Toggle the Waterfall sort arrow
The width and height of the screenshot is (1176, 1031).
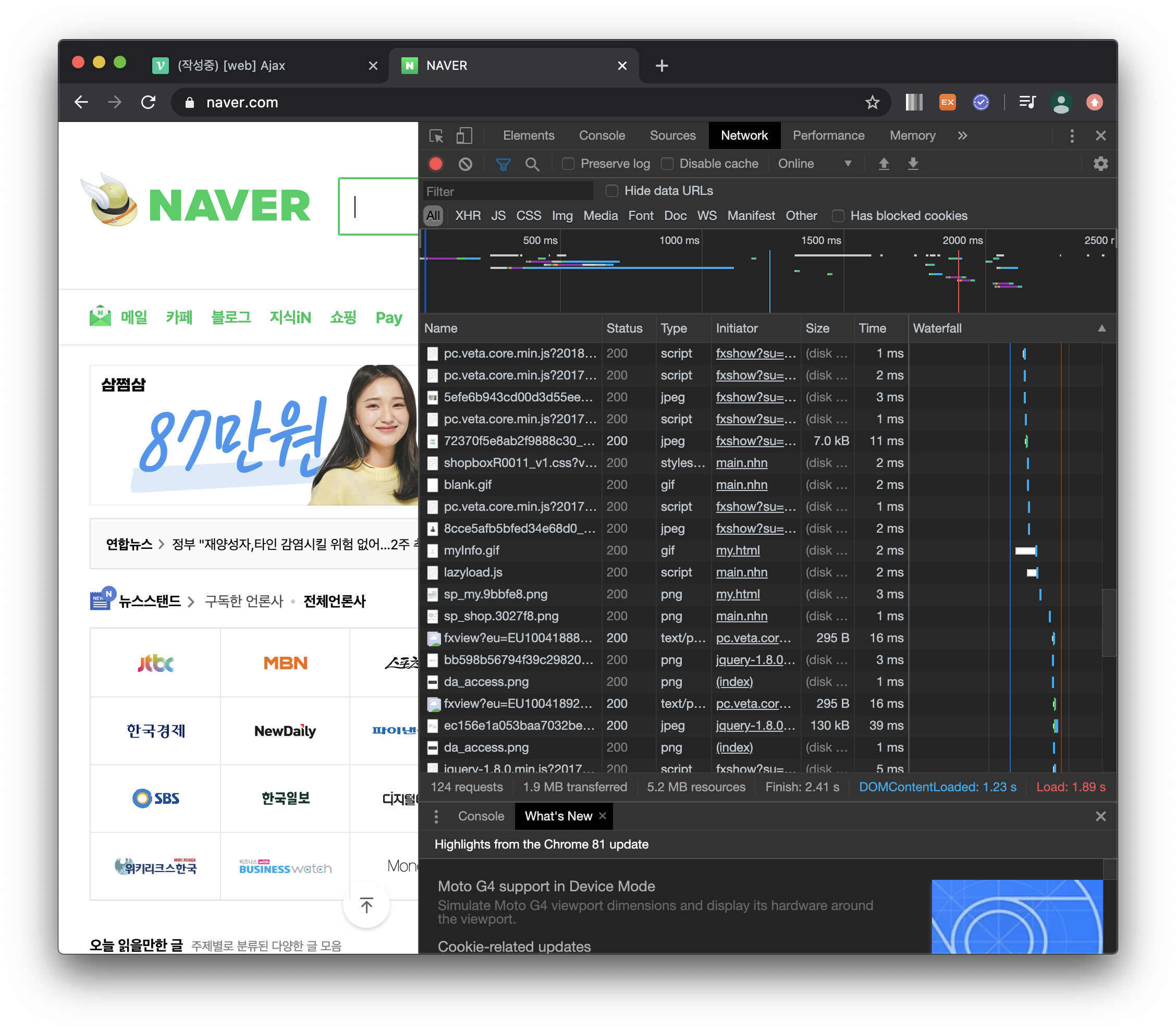pos(1101,328)
